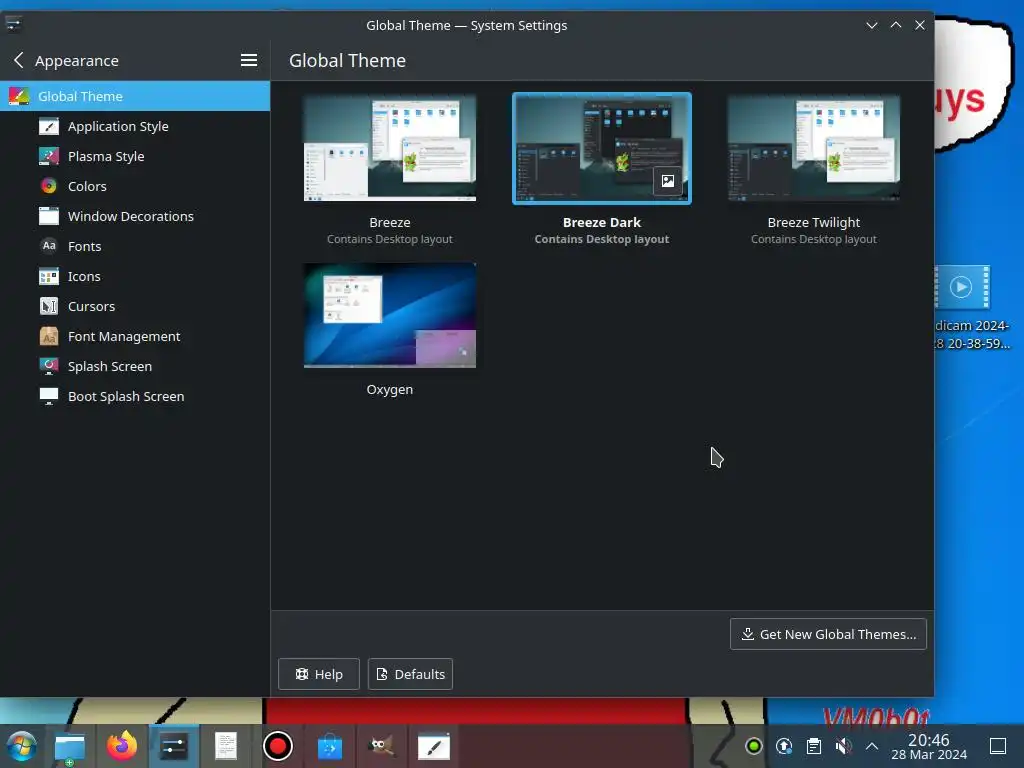Click the muted volume tray icon
Image resolution: width=1024 pixels, height=768 pixels.
843,746
